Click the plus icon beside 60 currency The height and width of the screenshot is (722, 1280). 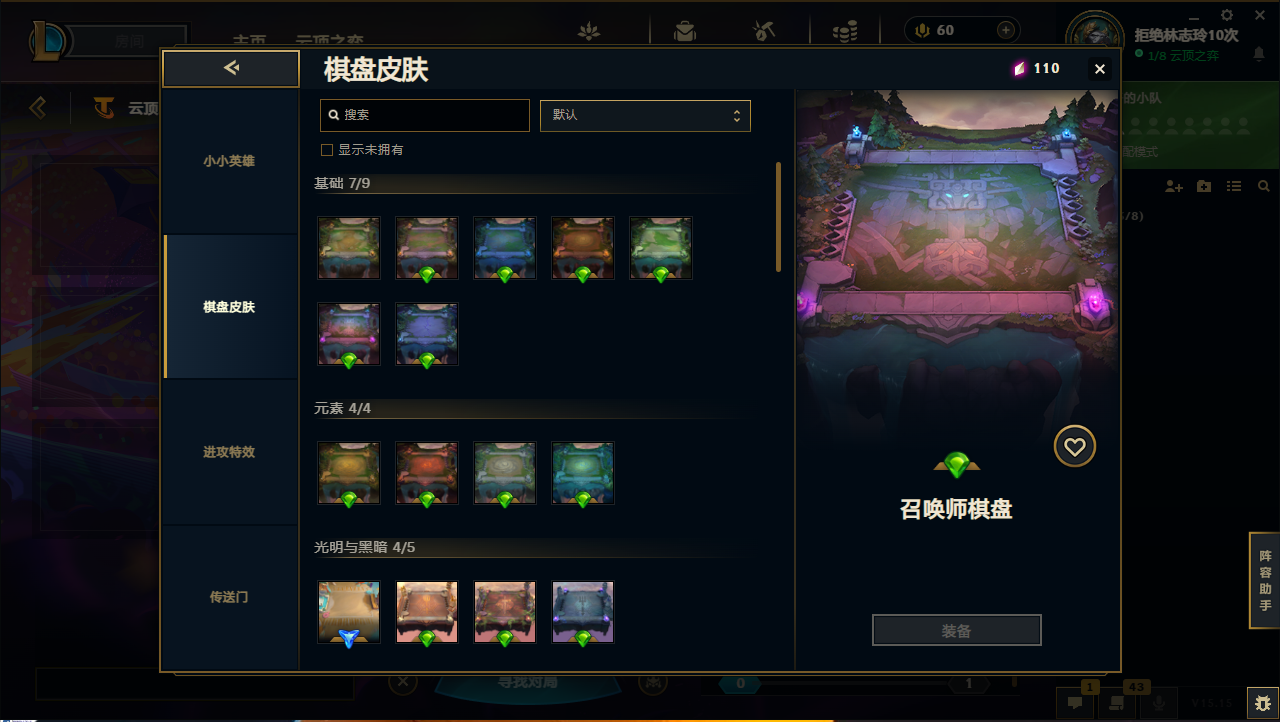[x=1006, y=30]
